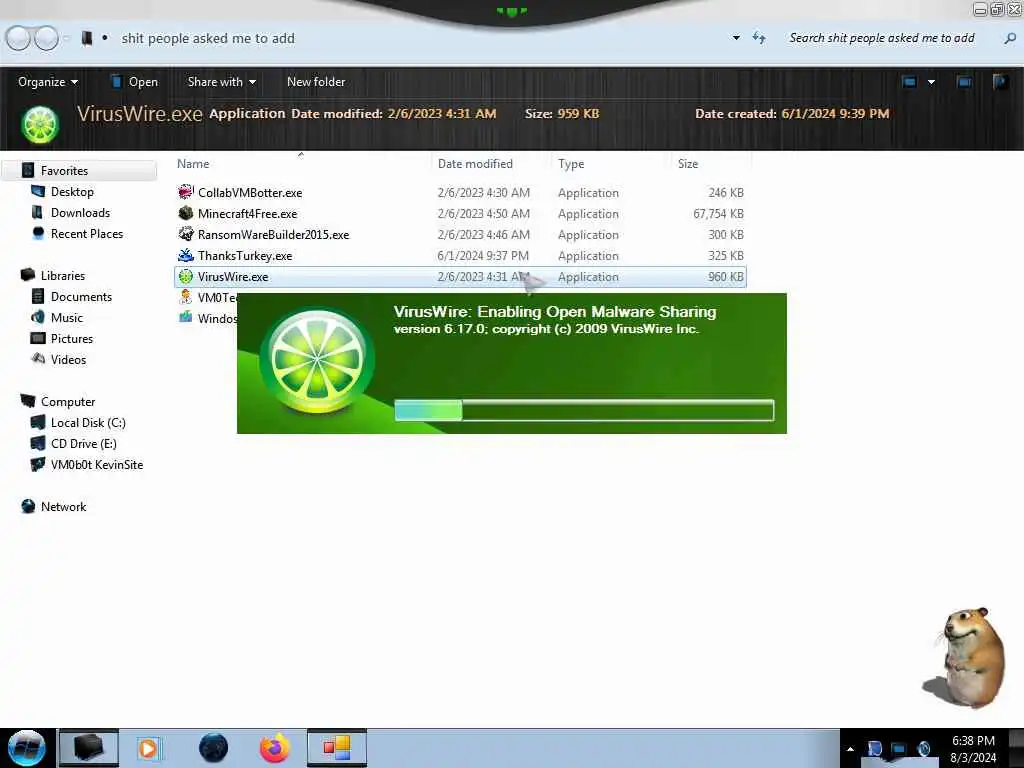Select the RansomWareBuilder2015.exe file name

(x=274, y=234)
